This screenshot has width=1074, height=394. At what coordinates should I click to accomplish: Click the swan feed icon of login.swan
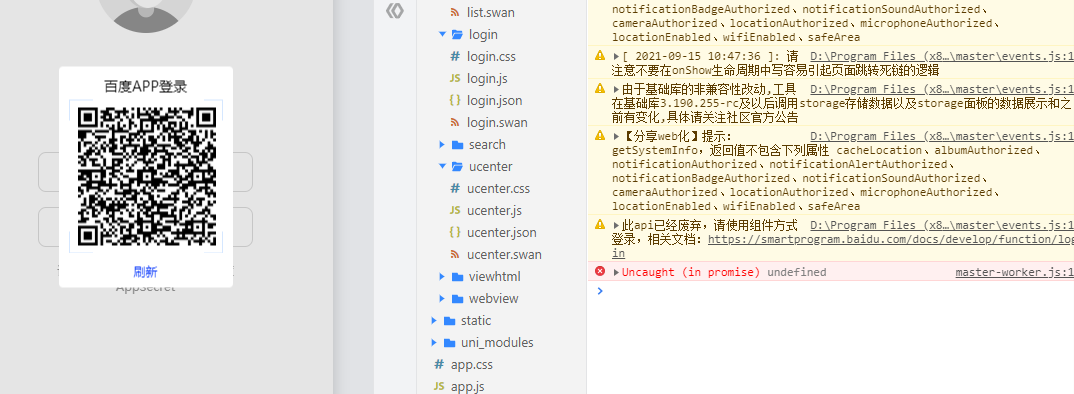(455, 122)
